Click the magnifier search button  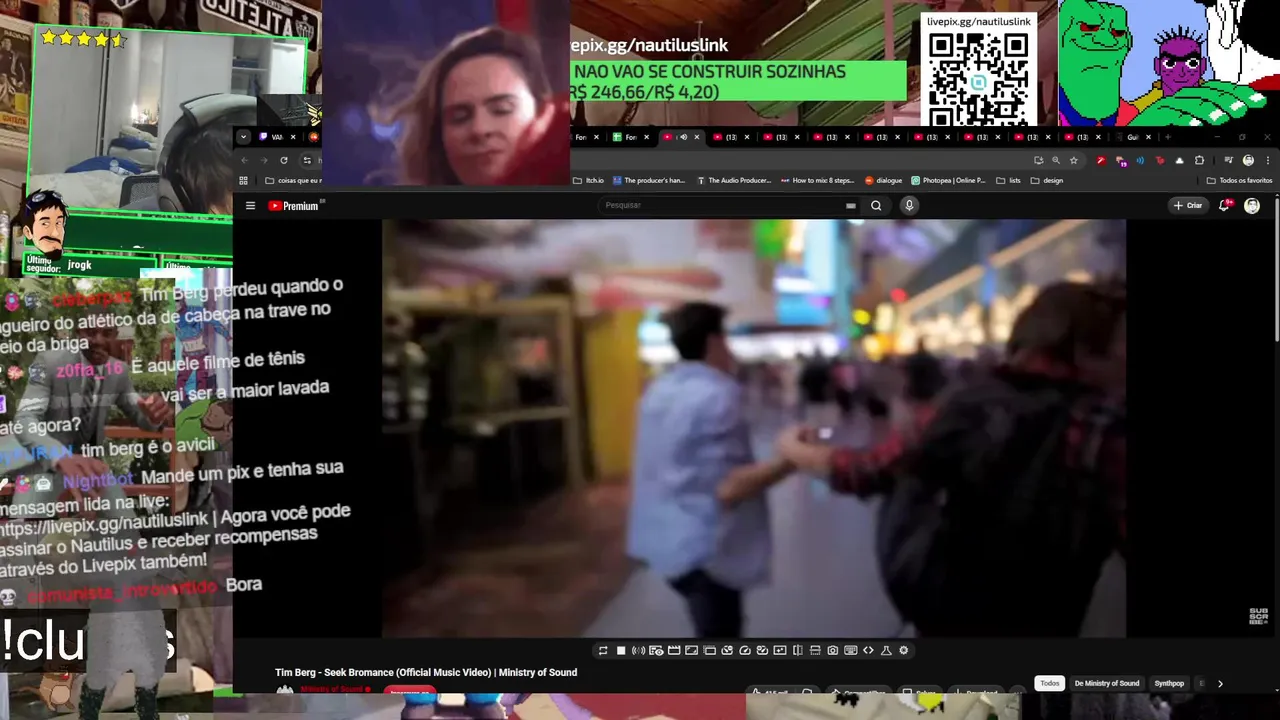(876, 206)
